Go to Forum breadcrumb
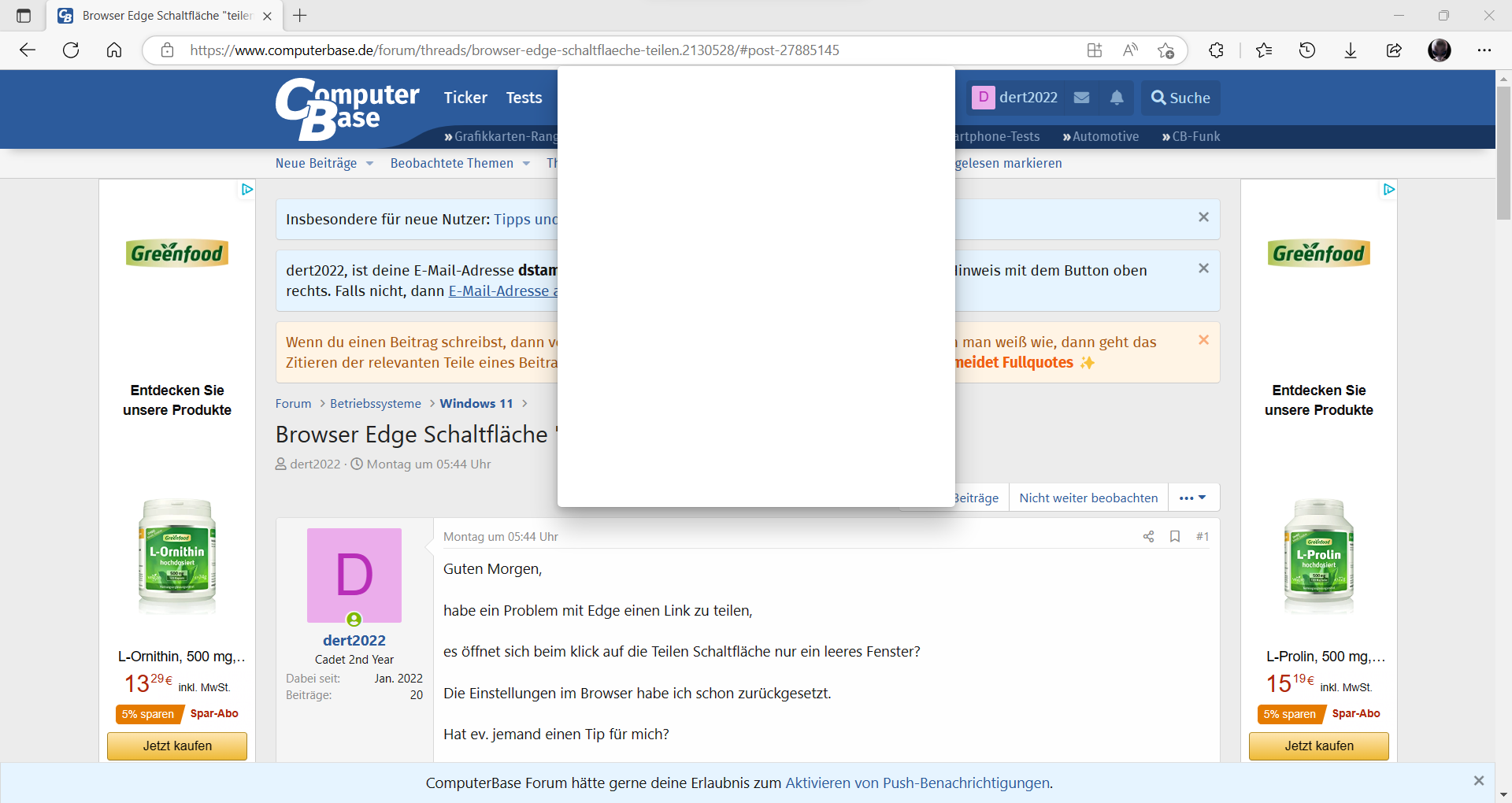This screenshot has width=1512, height=803. coord(293,404)
